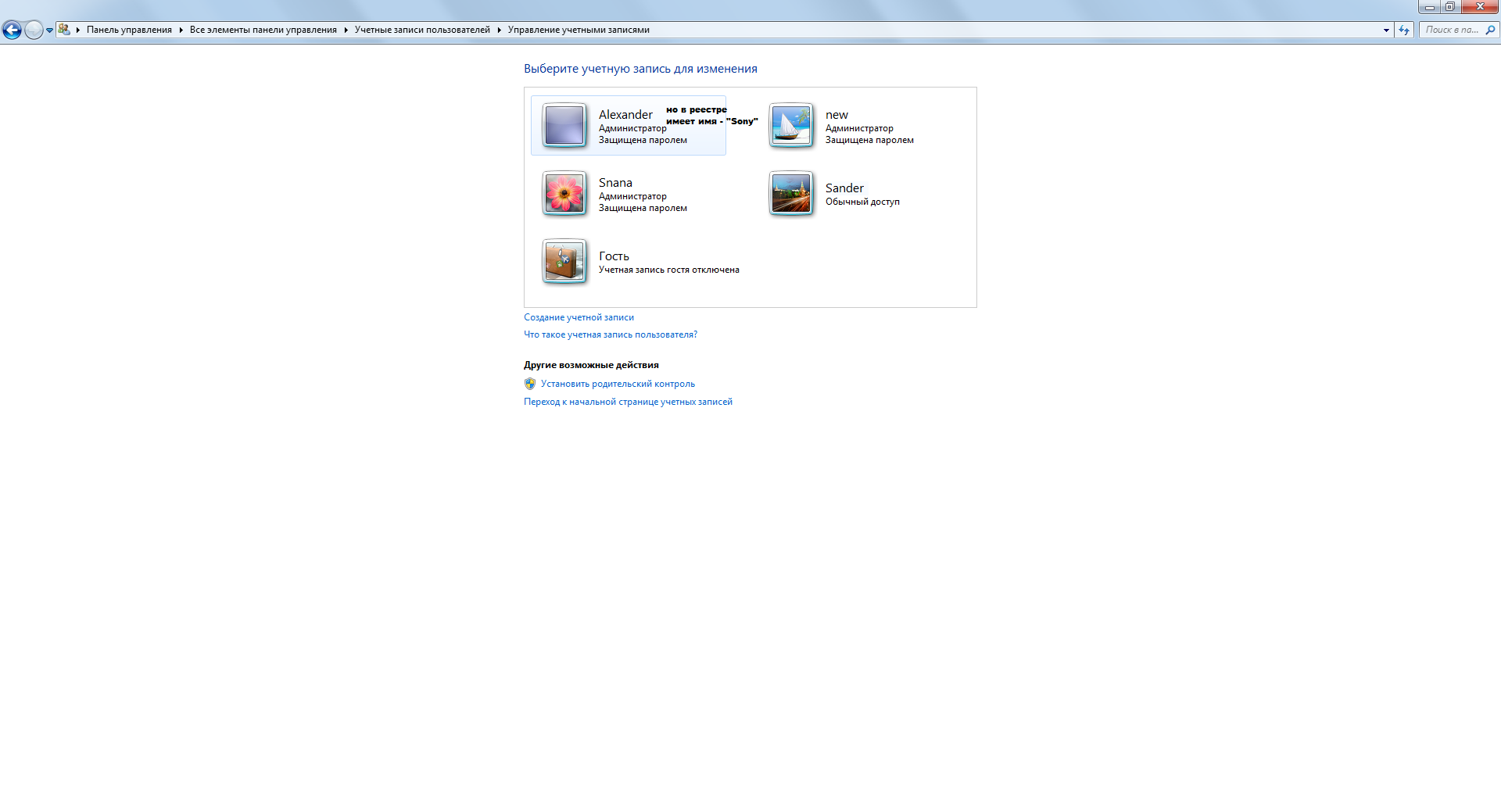Expand arrow after Панель управления breadcrumb
Screen dimensions: 1501x812
(181, 30)
